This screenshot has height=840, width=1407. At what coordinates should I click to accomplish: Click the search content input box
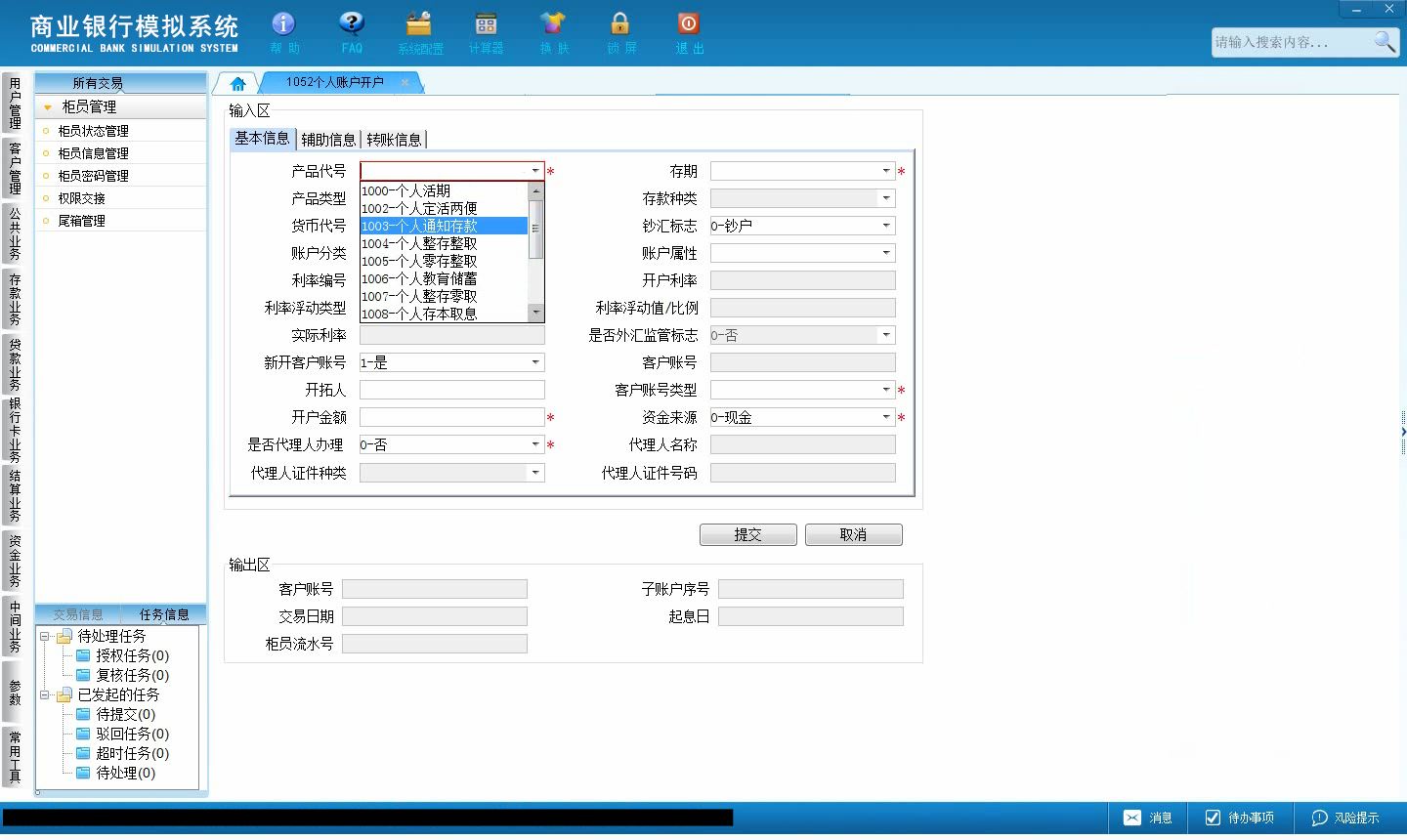(x=1291, y=42)
